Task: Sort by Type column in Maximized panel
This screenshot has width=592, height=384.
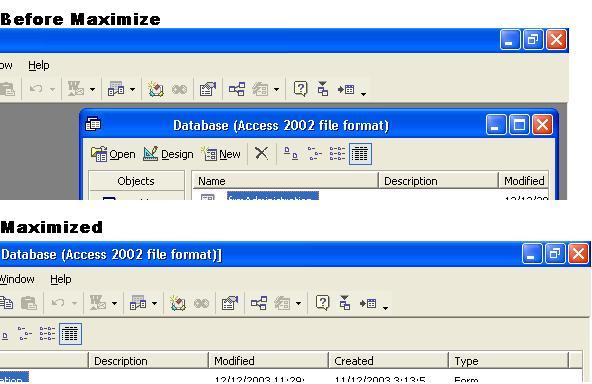Action: click(508, 361)
